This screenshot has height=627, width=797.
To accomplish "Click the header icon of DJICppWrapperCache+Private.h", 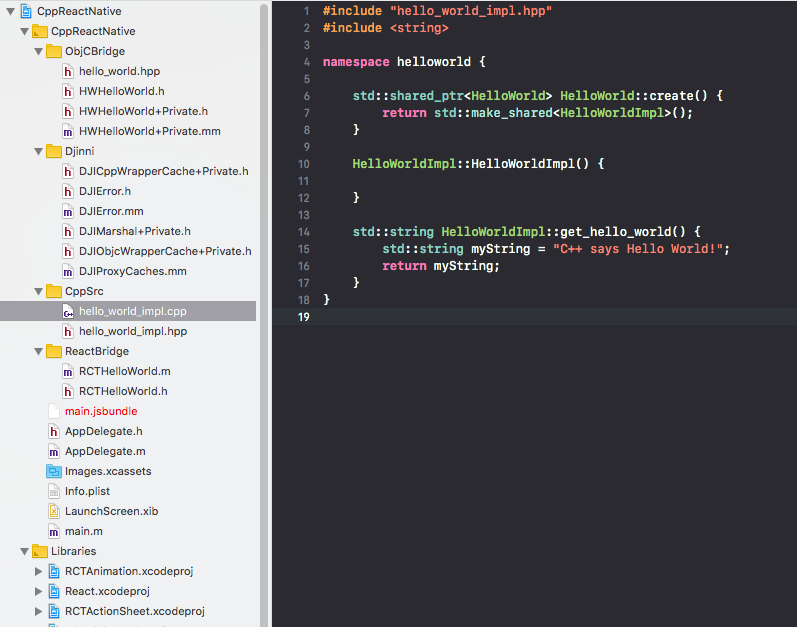I will [x=68, y=172].
